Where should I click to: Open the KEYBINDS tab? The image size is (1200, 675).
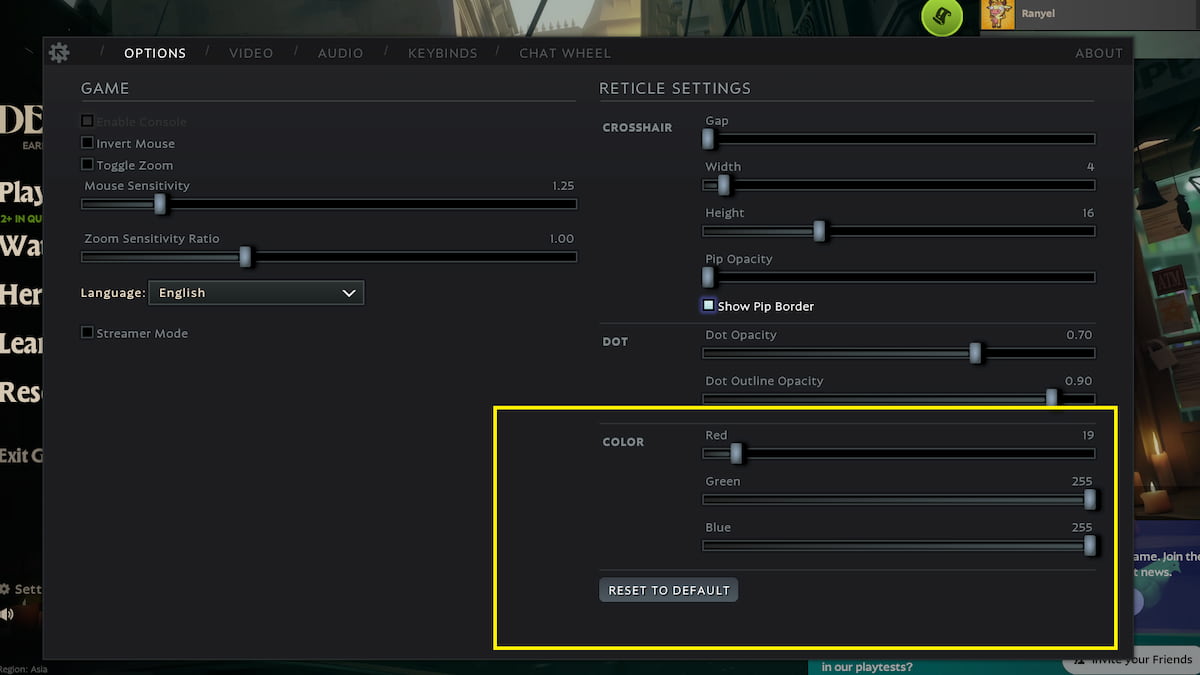click(442, 53)
